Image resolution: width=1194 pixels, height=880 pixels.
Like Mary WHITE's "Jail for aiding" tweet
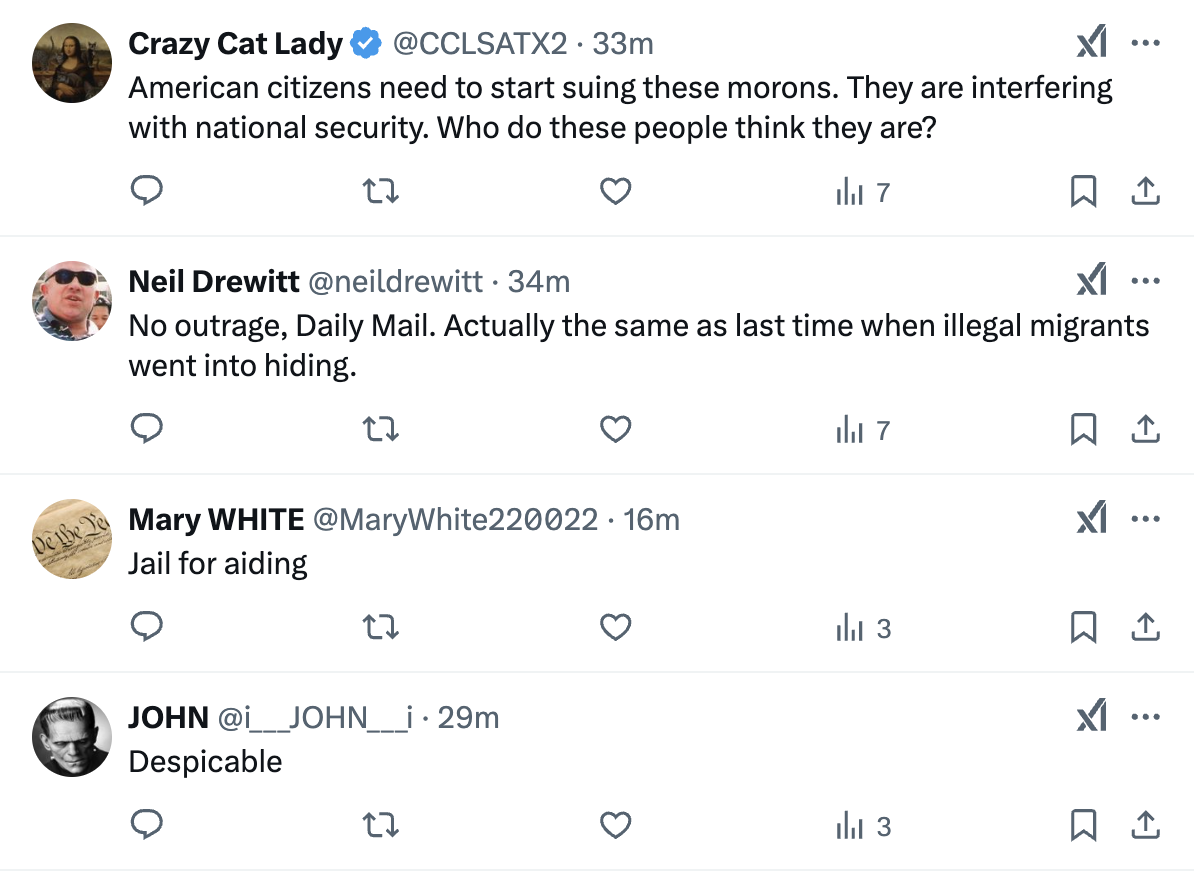click(x=615, y=627)
